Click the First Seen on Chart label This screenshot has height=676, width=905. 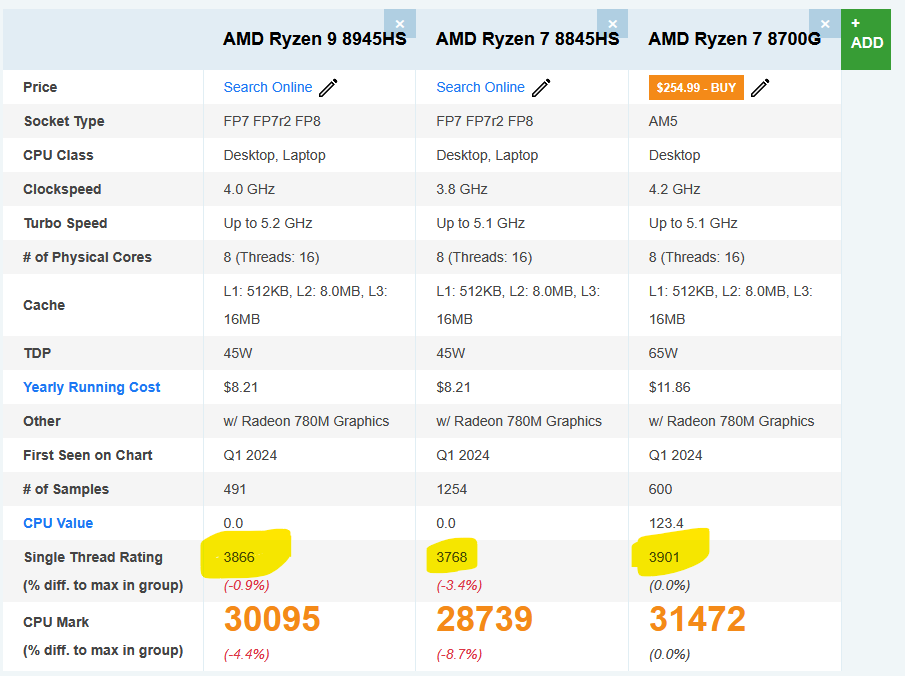point(88,455)
